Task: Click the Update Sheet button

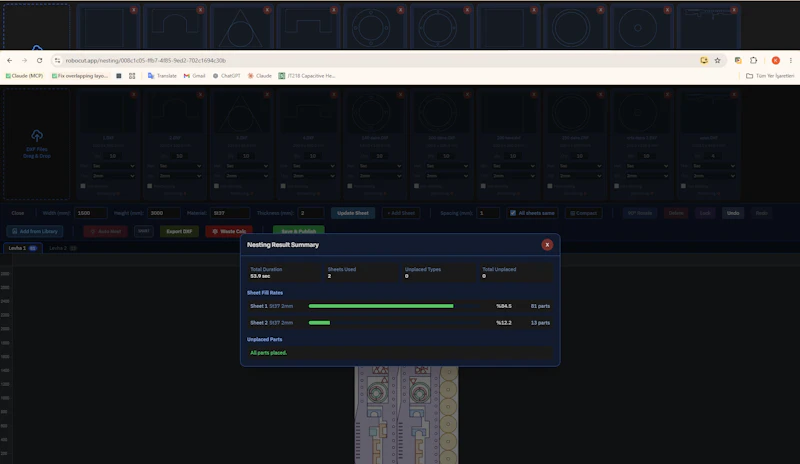Action: (x=353, y=213)
